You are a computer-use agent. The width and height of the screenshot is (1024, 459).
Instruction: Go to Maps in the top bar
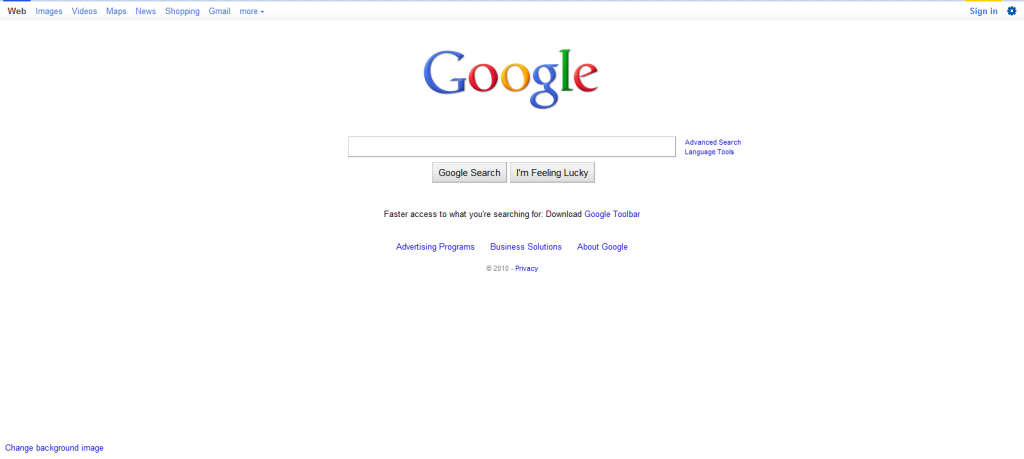coord(116,11)
